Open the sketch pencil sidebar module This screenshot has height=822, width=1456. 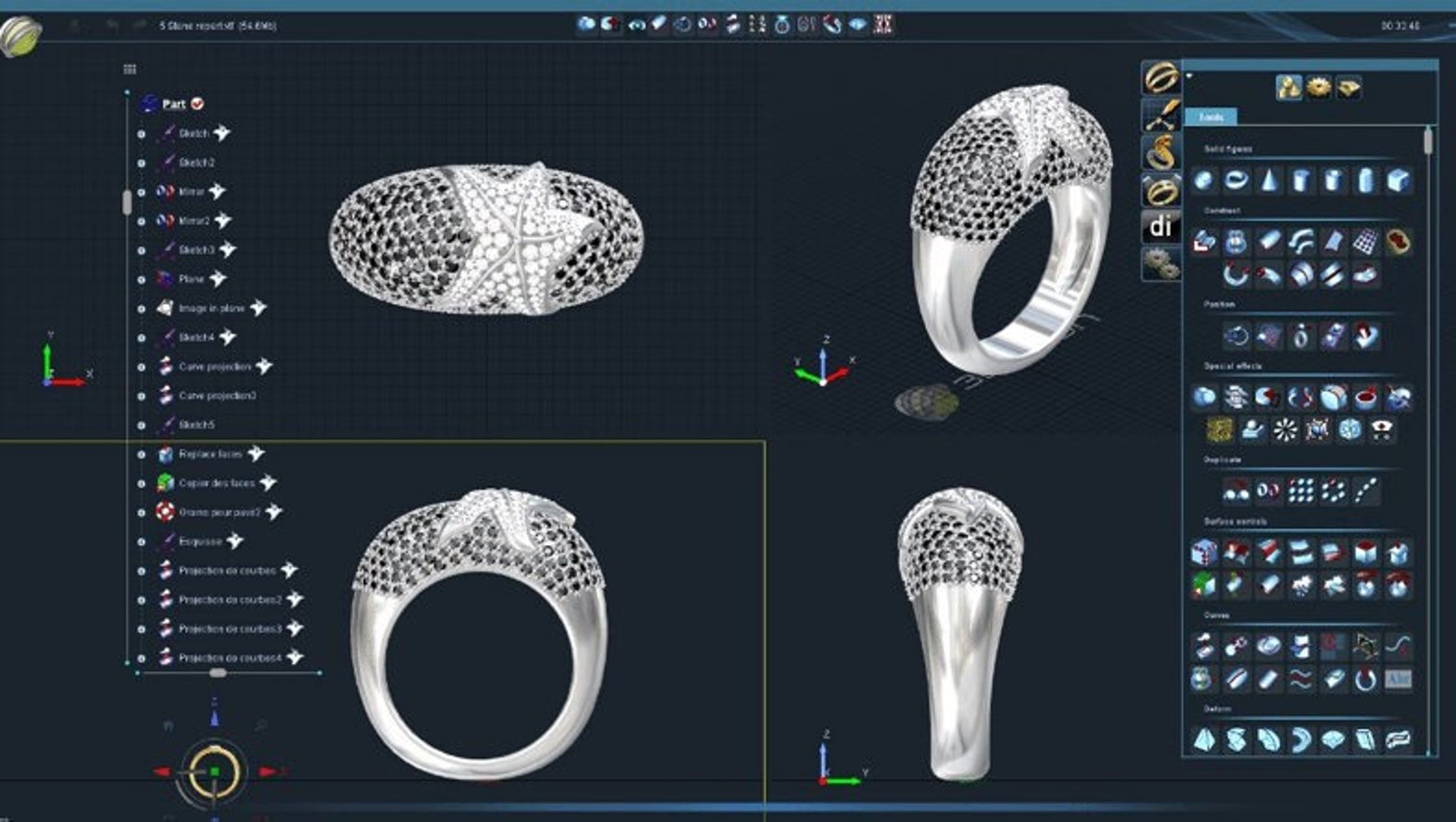tap(1161, 116)
